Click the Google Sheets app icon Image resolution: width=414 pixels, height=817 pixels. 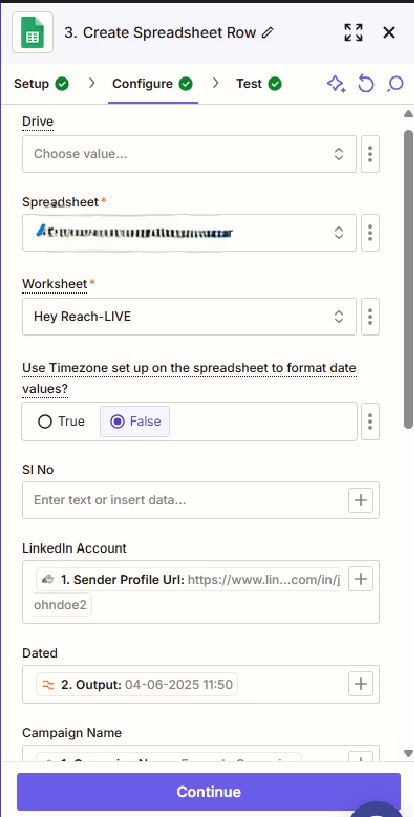pos(33,32)
